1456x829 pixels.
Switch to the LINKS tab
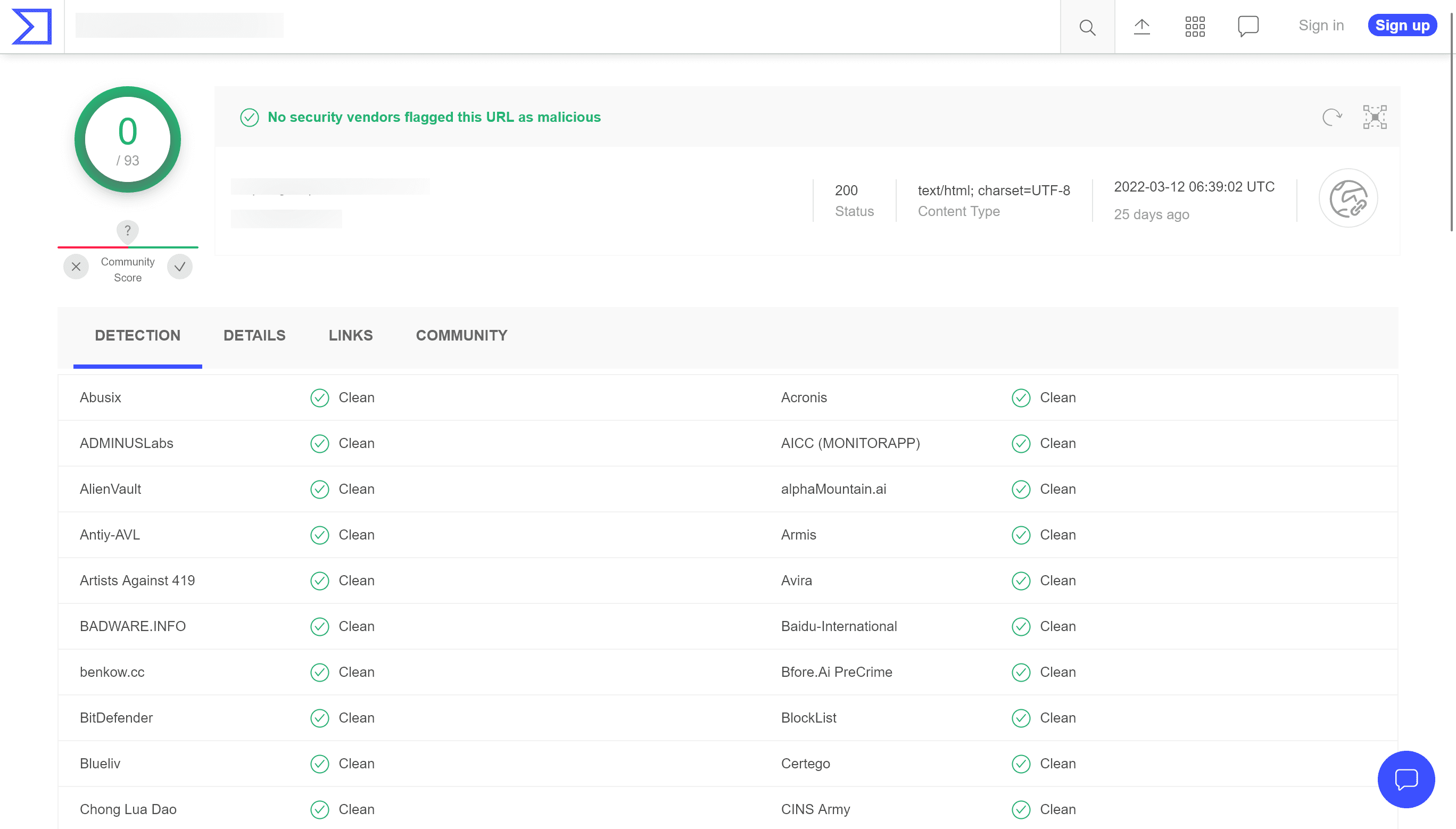(x=351, y=335)
